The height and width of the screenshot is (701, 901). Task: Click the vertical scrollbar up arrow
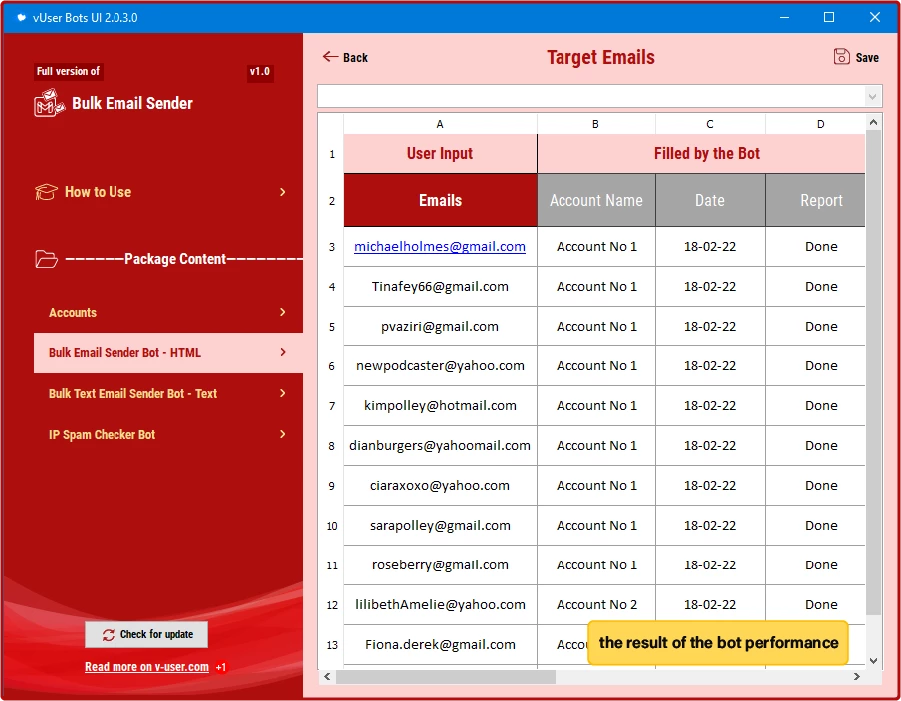coord(873,122)
